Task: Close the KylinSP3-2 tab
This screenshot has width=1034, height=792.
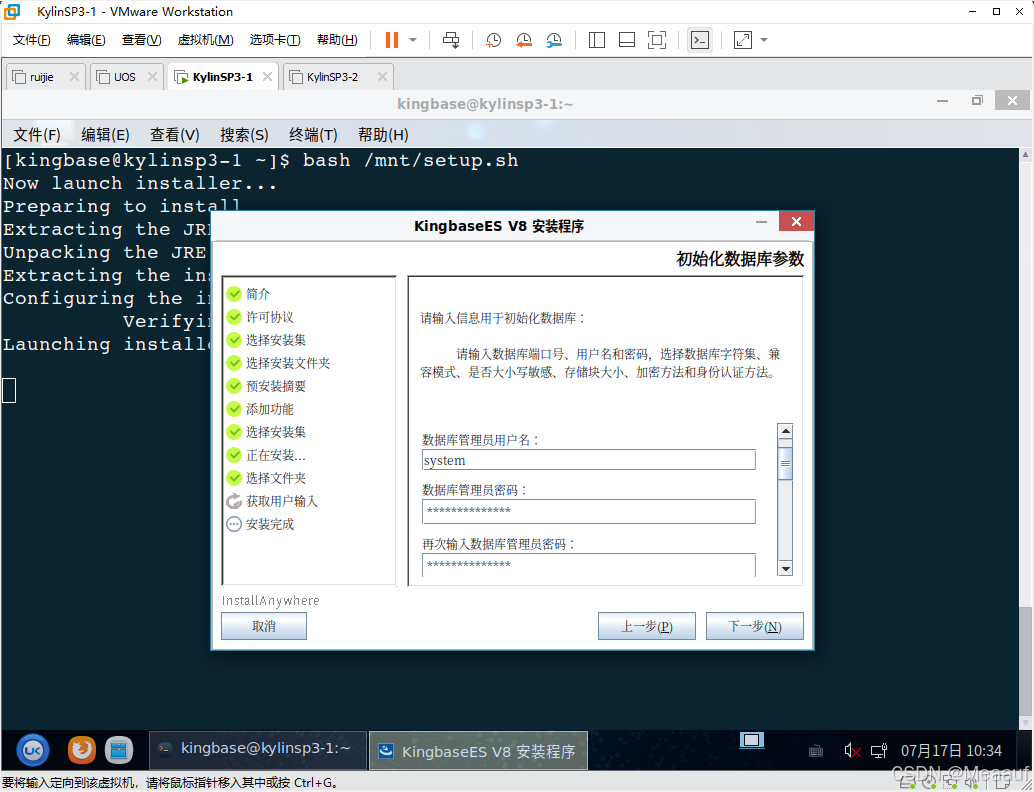Action: 382,76
